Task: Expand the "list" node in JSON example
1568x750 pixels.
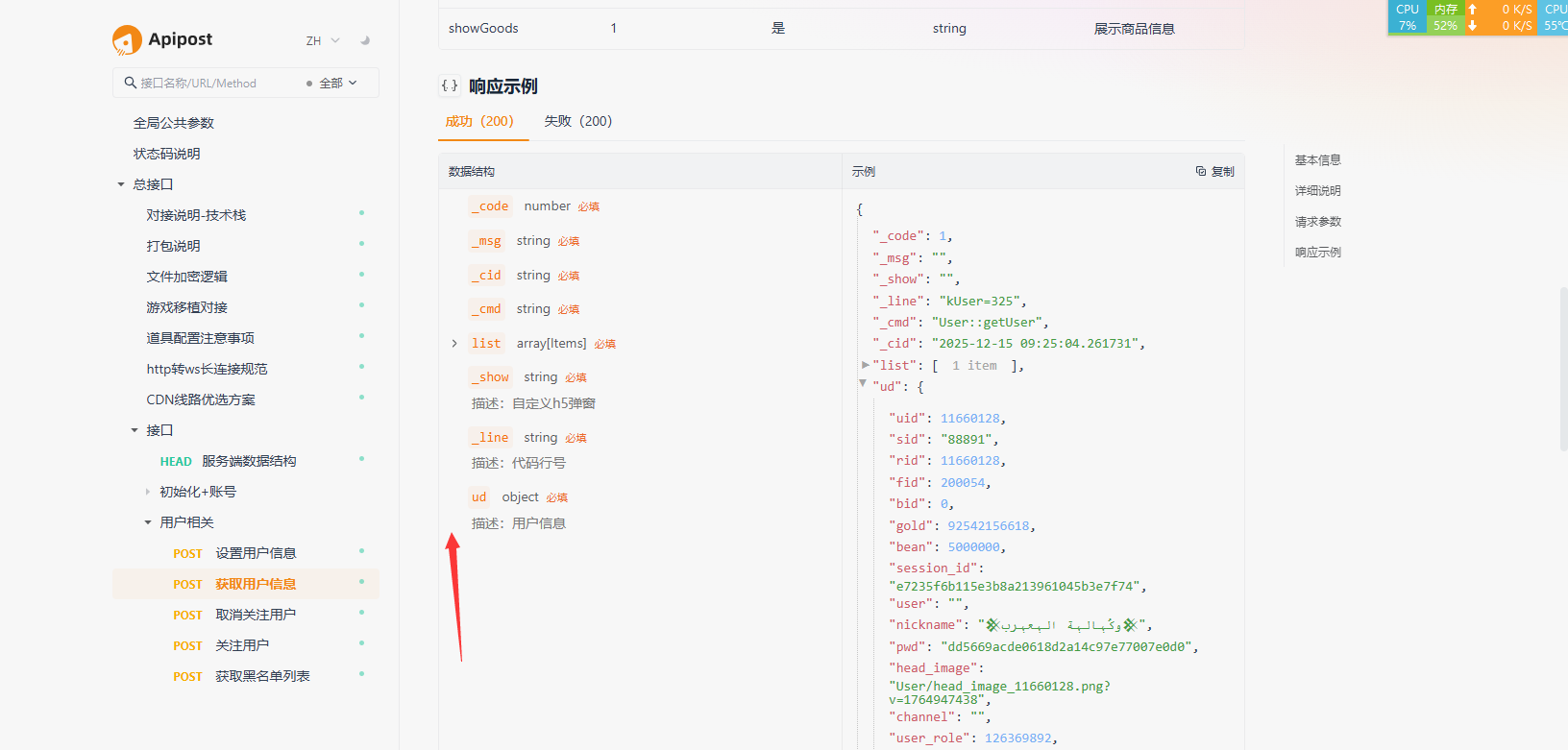Action: 866,365
